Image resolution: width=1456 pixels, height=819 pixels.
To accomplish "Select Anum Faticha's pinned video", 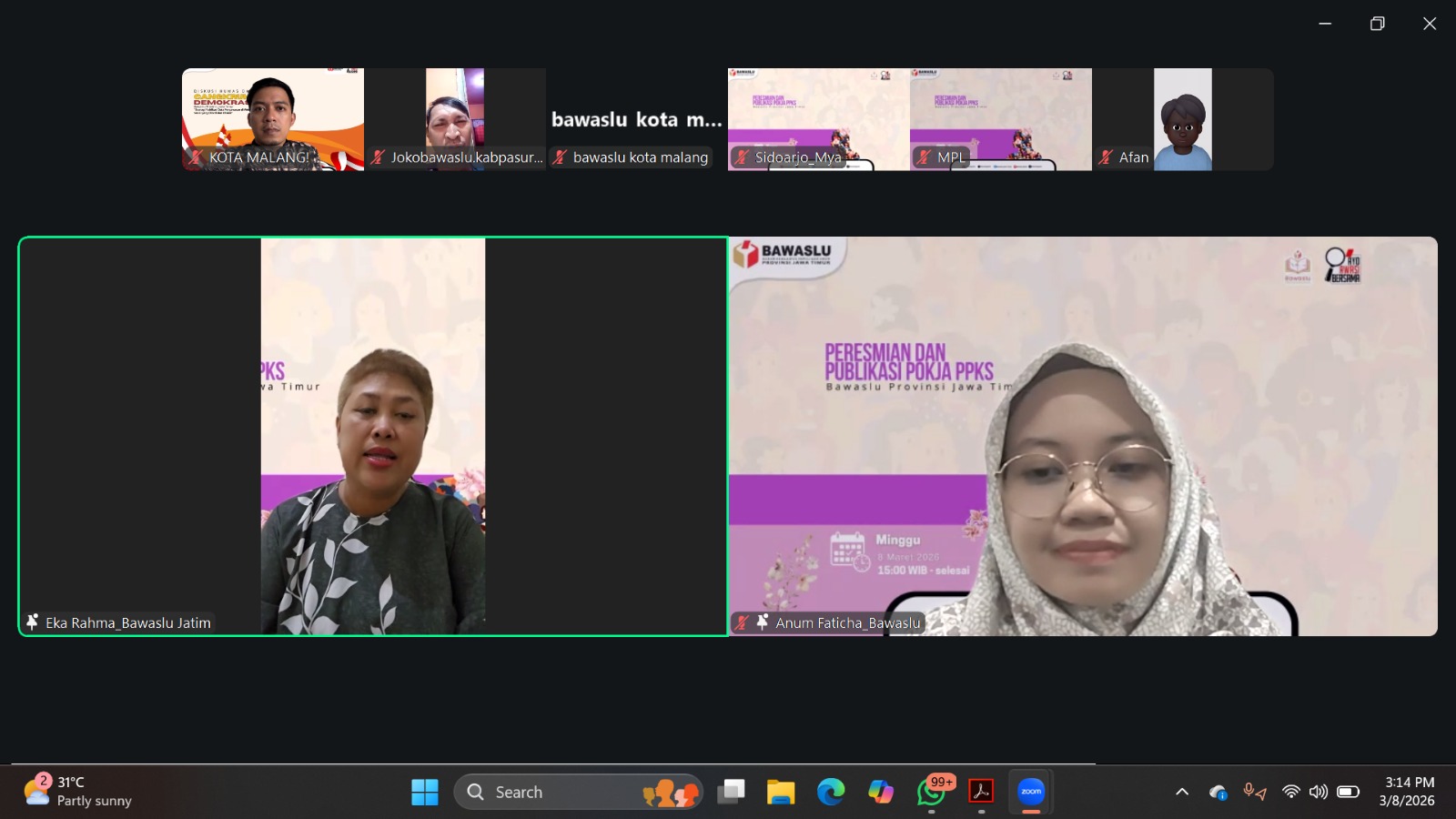I will [x=1083, y=436].
